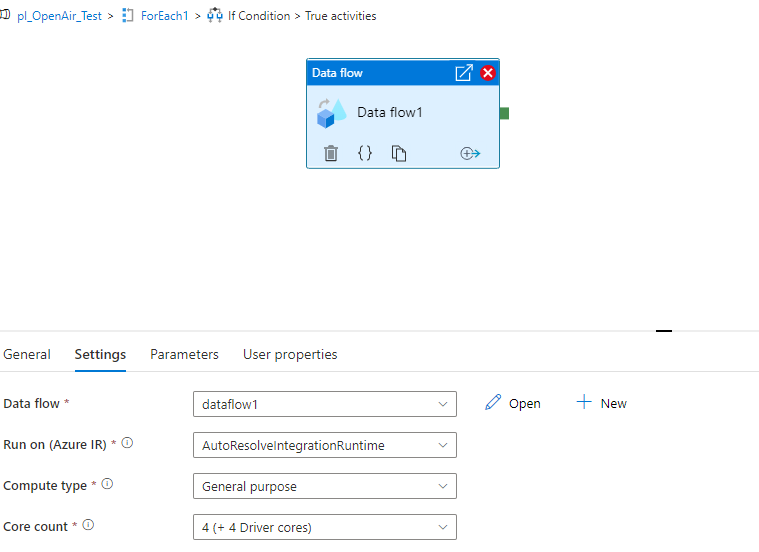
Task: Click the New data flow button
Action: pos(602,403)
